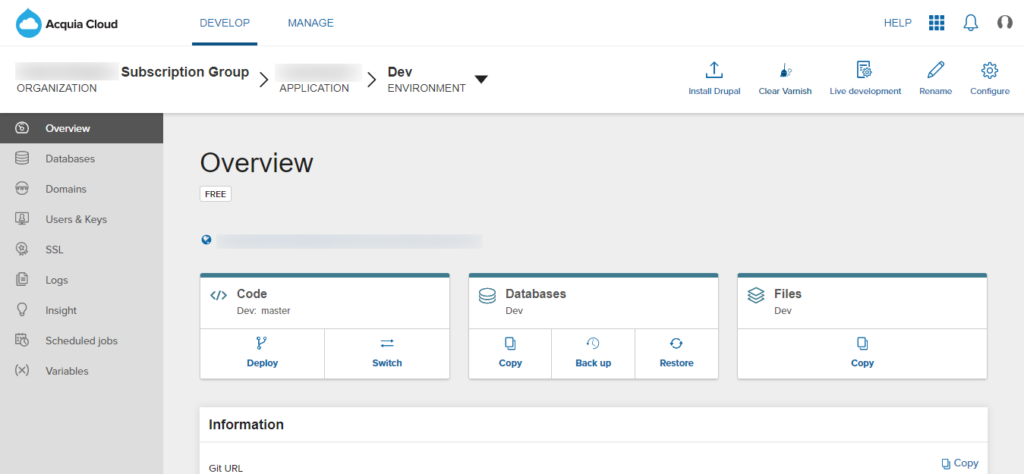Click the Switch button in Code card

tap(387, 353)
